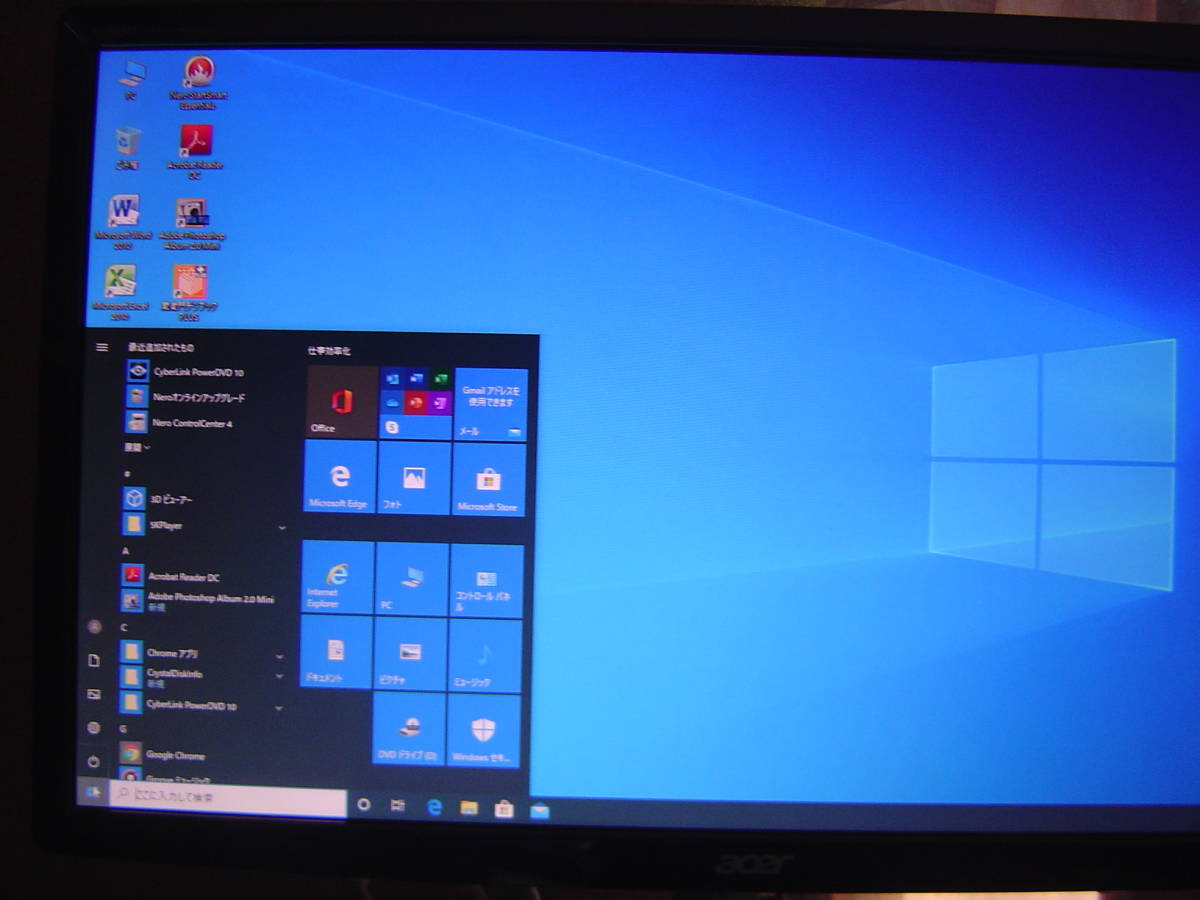Open the Pictures tile
Image resolution: width=1200 pixels, height=900 pixels.
410,654
